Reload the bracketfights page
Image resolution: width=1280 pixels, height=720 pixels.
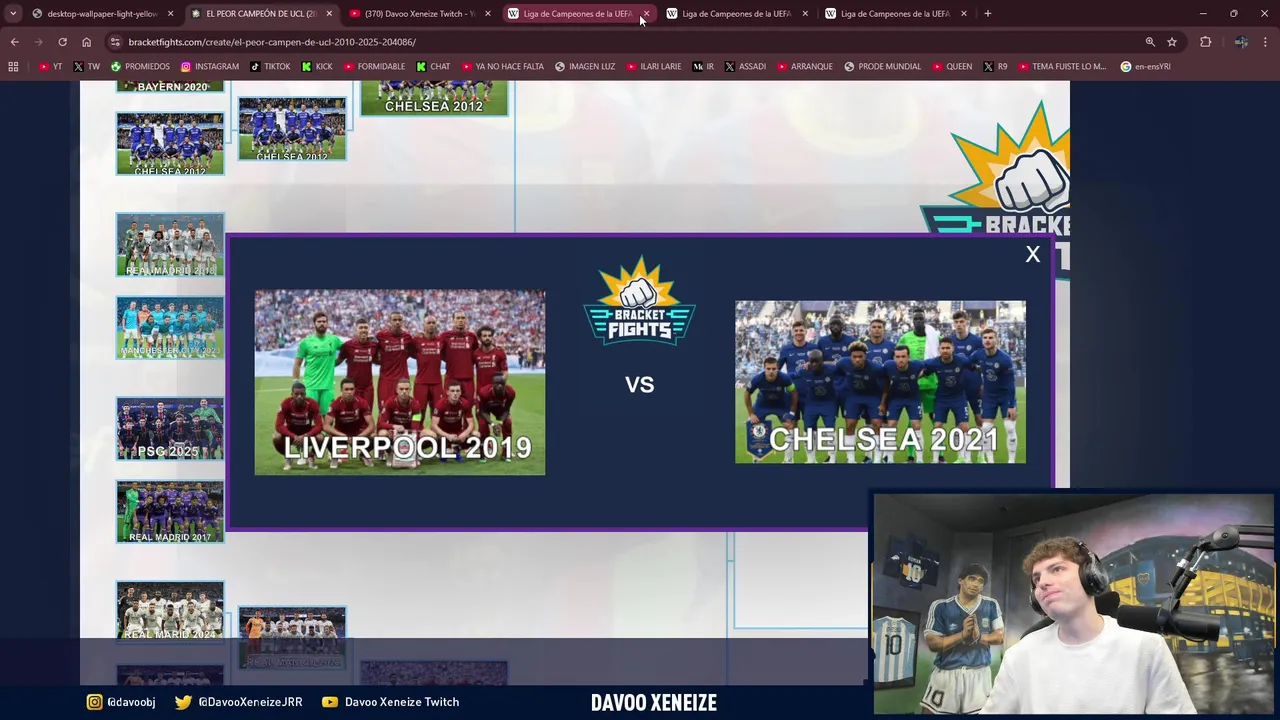tap(62, 42)
